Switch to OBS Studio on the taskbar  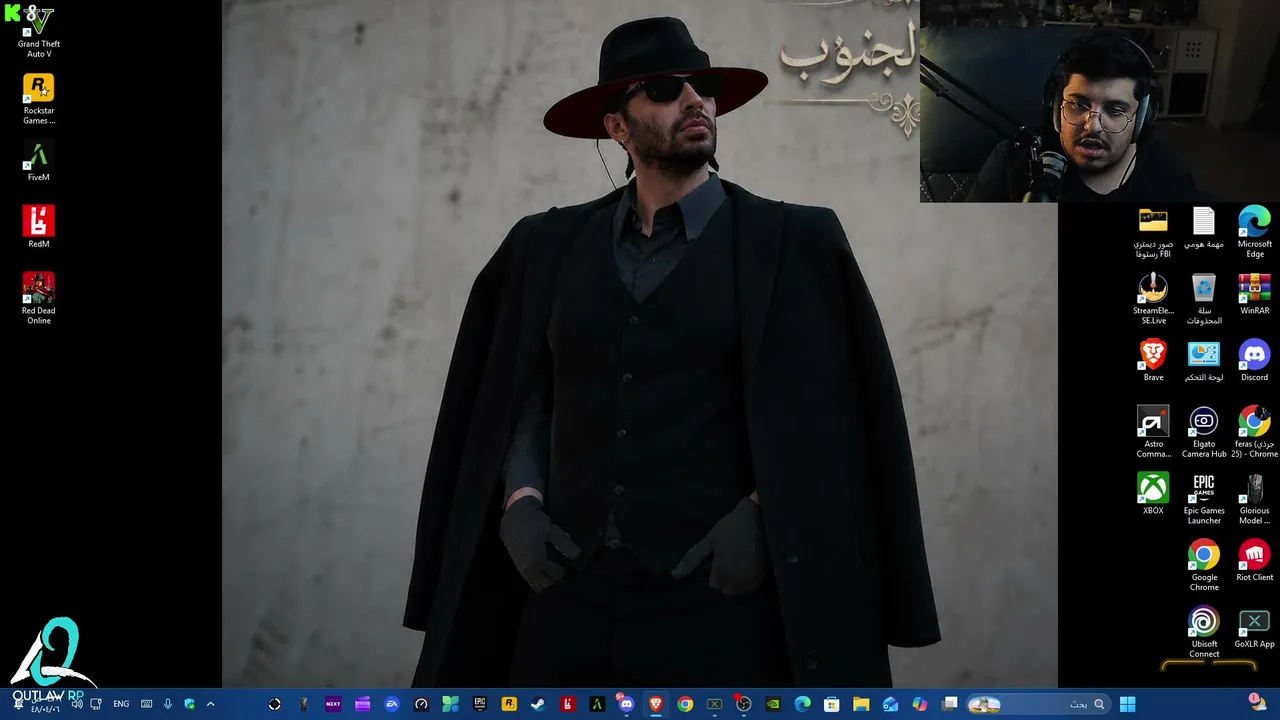coord(743,704)
